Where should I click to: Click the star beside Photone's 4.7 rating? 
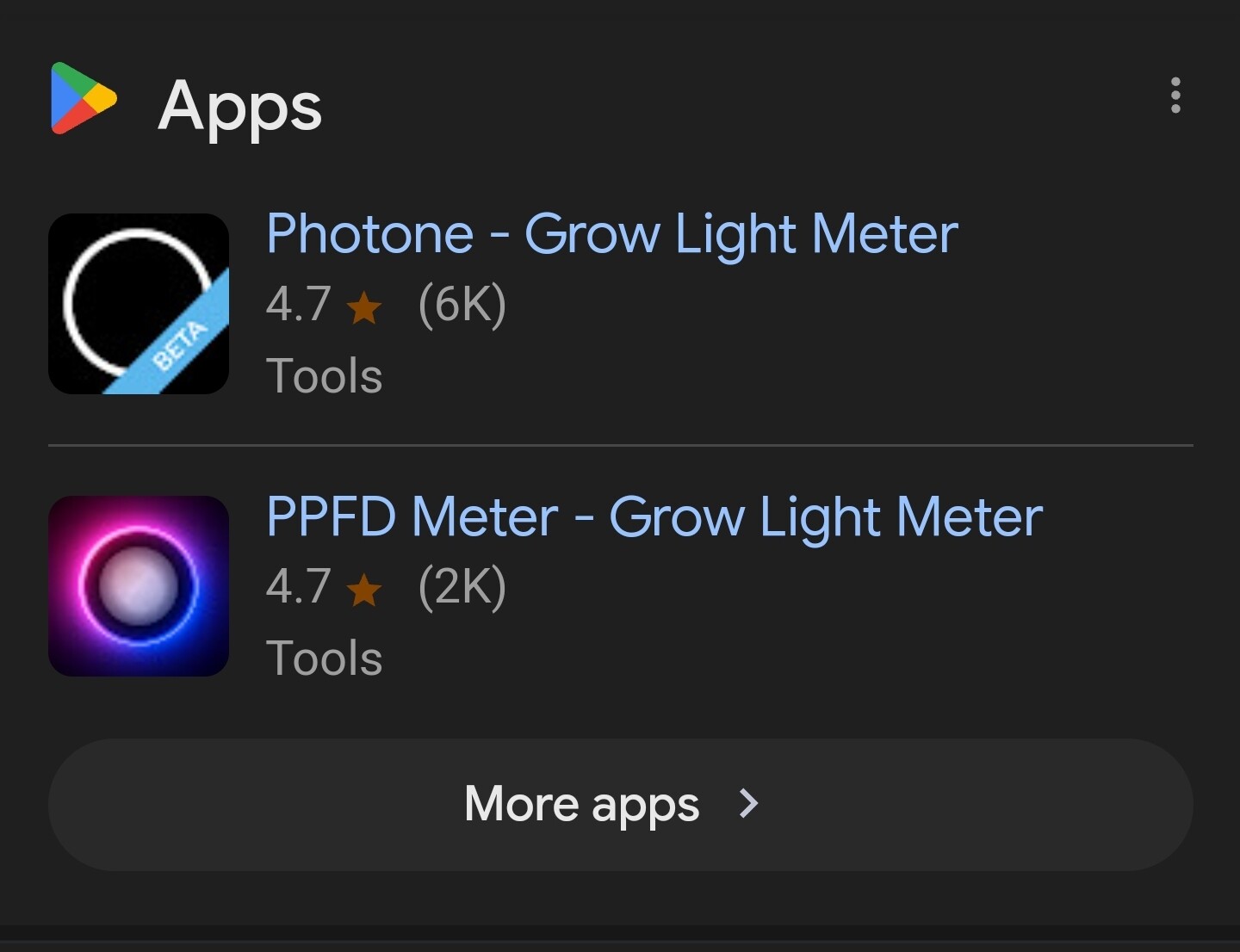(364, 307)
